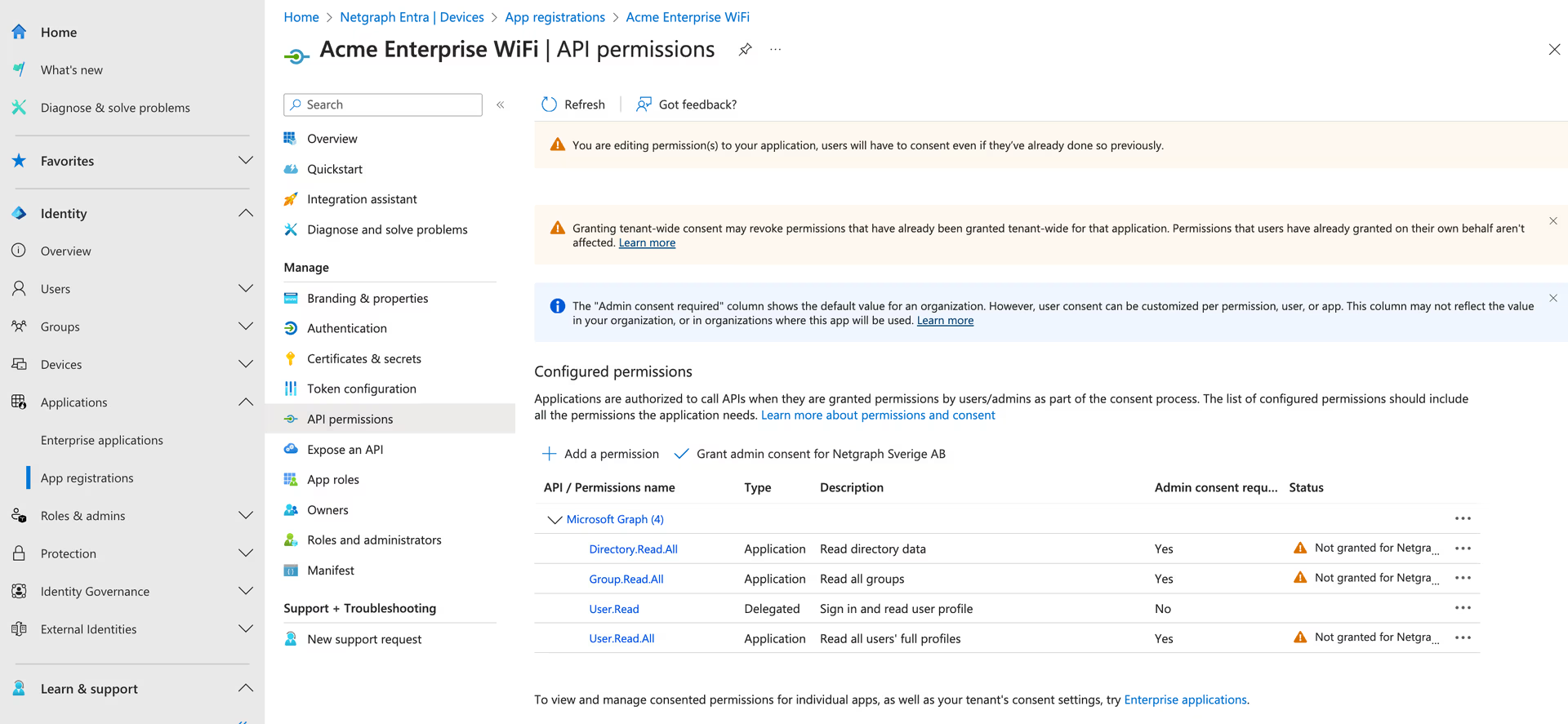Dismiss the Admin consent required info banner
This screenshot has height=724, width=1568.
(1553, 298)
